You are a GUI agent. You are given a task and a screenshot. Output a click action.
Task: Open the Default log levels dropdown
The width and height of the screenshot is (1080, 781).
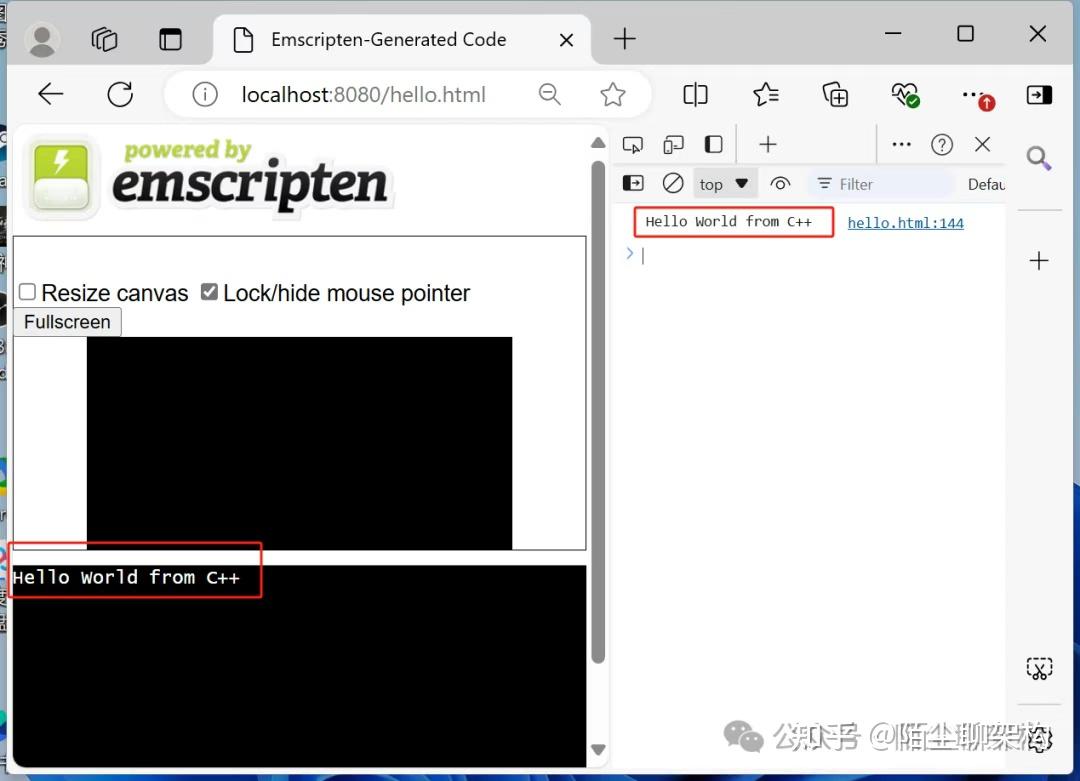pos(985,184)
